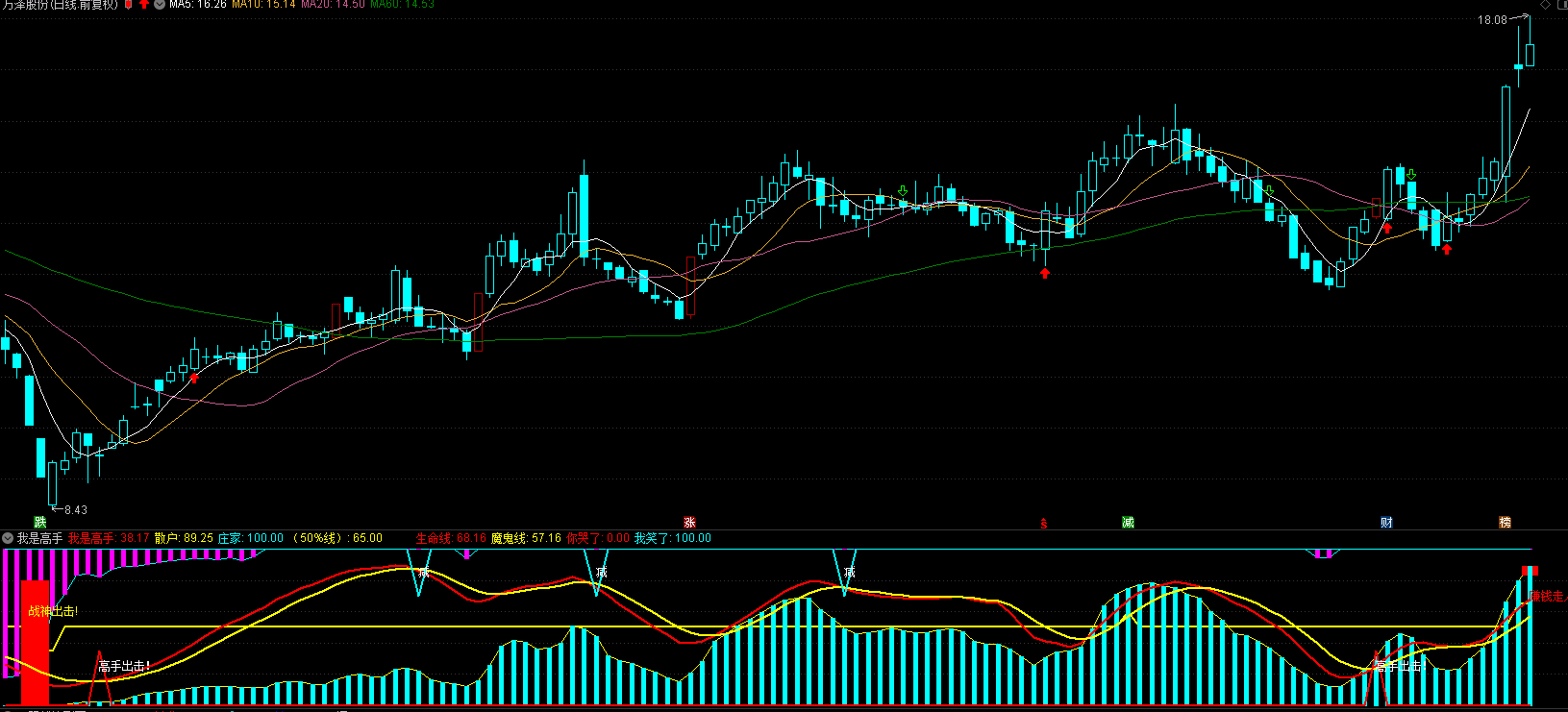The image size is (1568, 712).
Task: Expand 我是高手 indicator panel dropdown circle
Action: 8,538
